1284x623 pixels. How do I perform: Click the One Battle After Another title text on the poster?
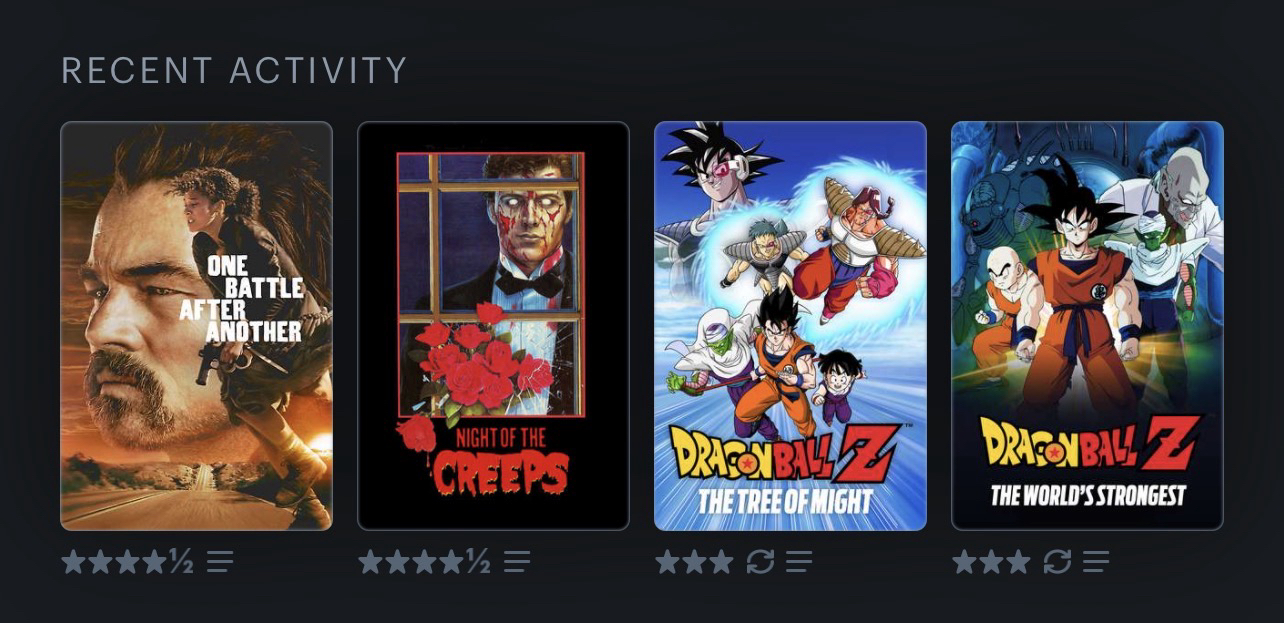tap(241, 300)
